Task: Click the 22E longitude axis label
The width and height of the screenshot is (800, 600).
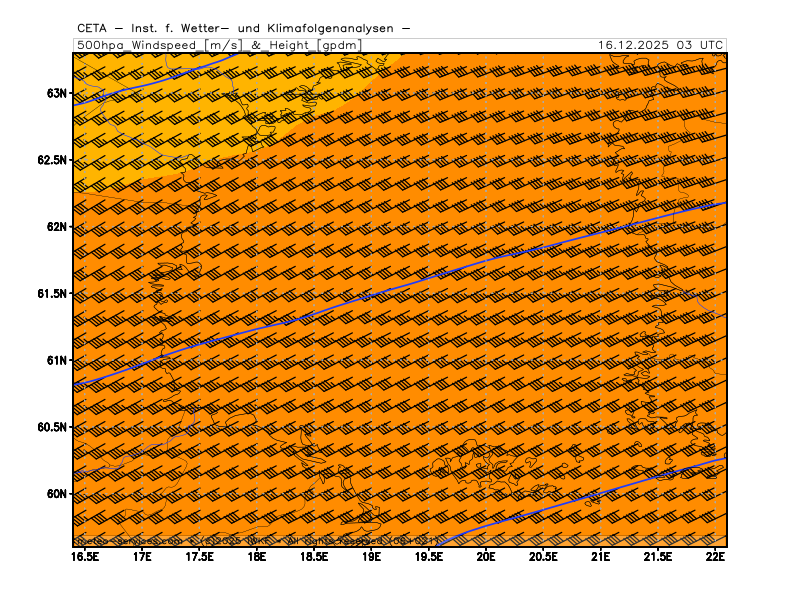Action: [x=715, y=556]
